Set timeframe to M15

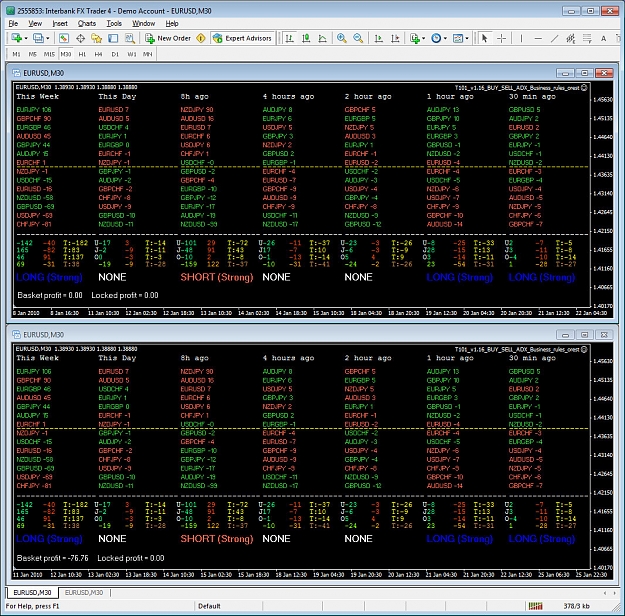coord(49,54)
